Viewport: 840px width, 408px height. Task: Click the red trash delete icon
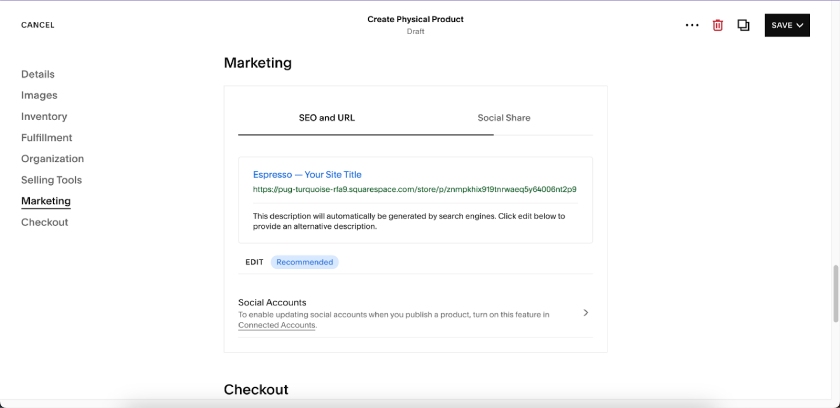click(718, 25)
